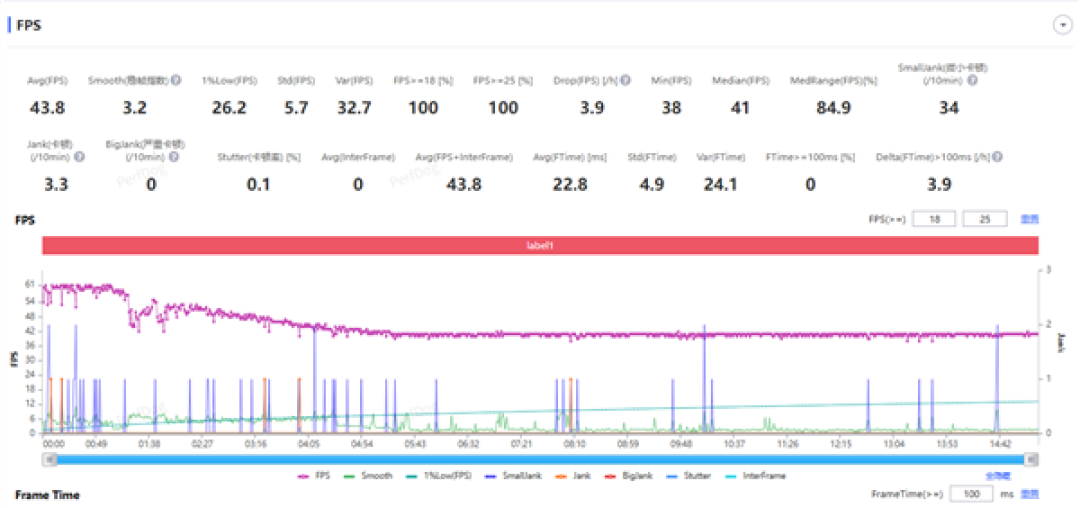
Task: Click the FPS threshold field showing 18
Action: click(x=935, y=219)
